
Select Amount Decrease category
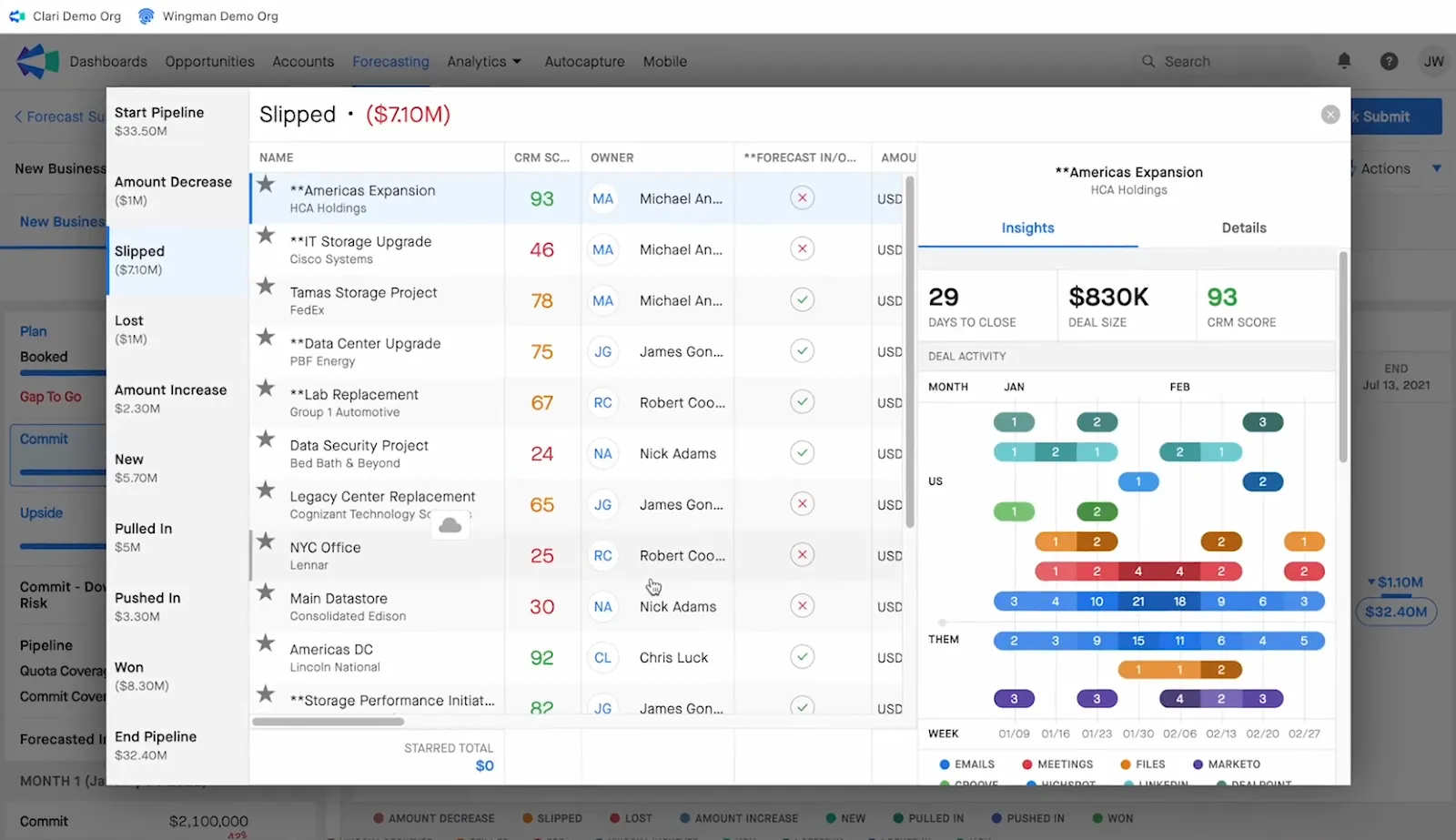(x=177, y=190)
